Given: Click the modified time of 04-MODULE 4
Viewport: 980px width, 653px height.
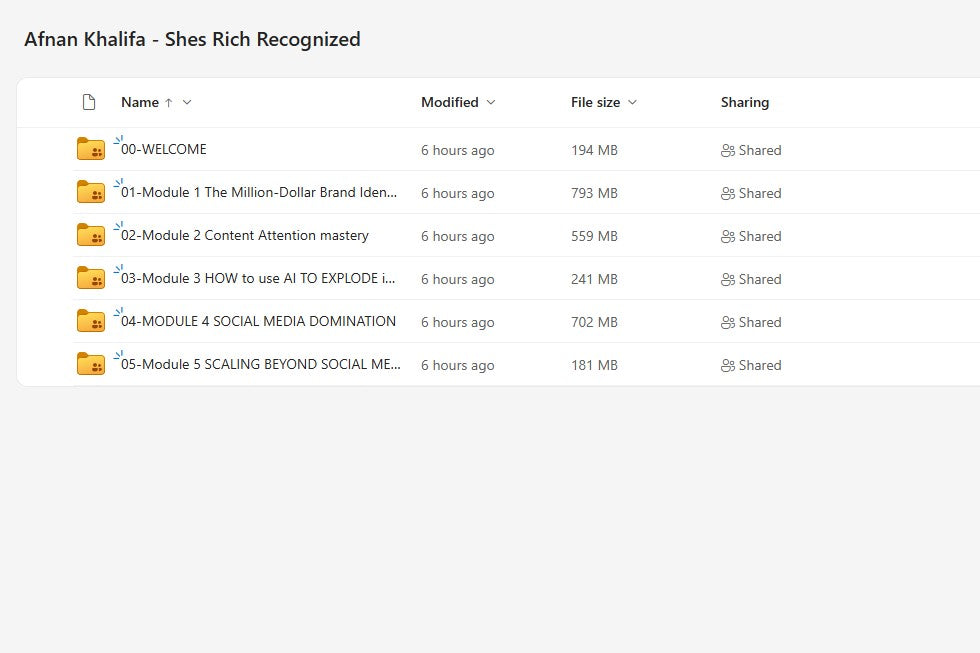Looking at the screenshot, I should [x=458, y=322].
